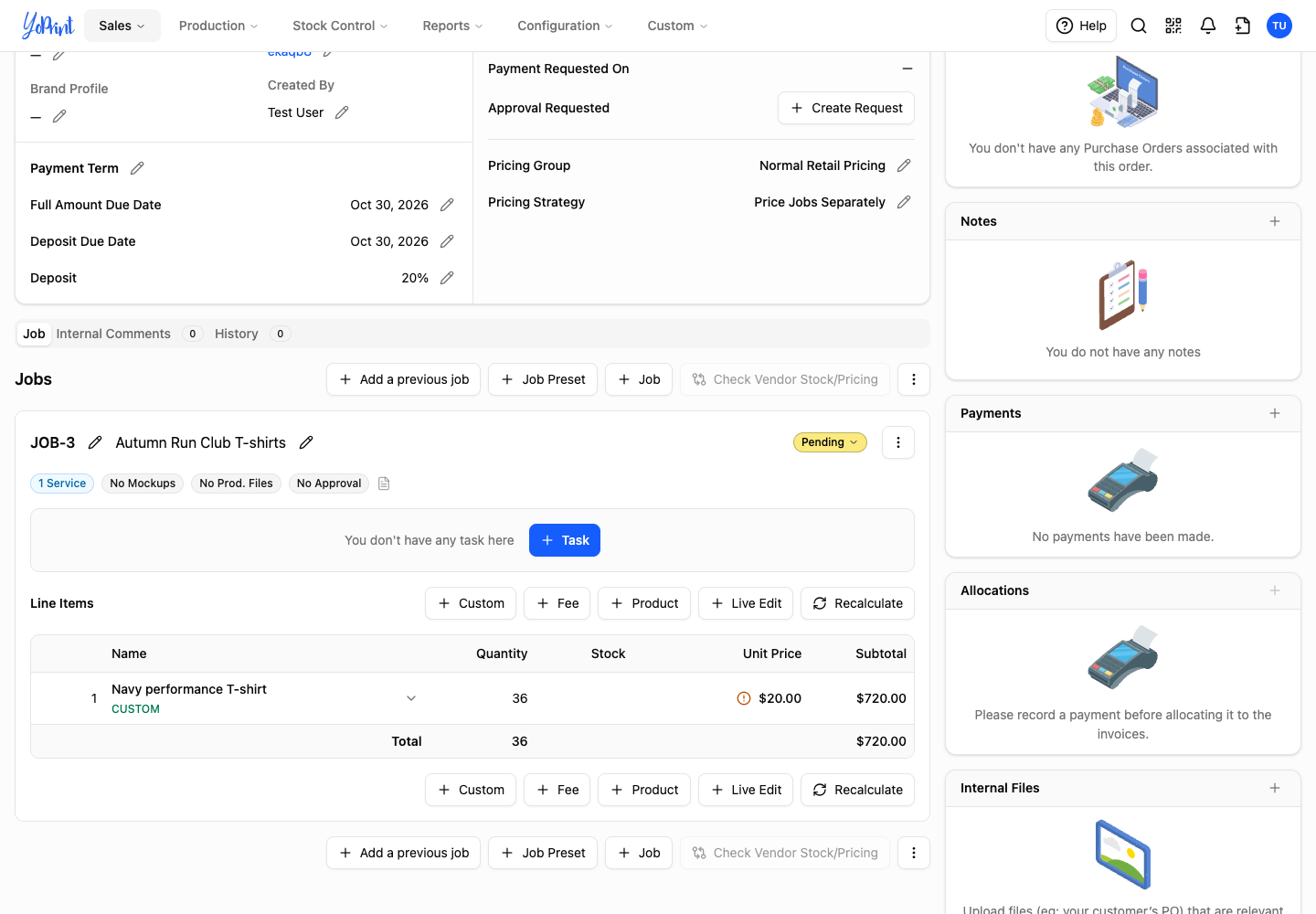
Task: Click the Help button
Action: click(1082, 26)
